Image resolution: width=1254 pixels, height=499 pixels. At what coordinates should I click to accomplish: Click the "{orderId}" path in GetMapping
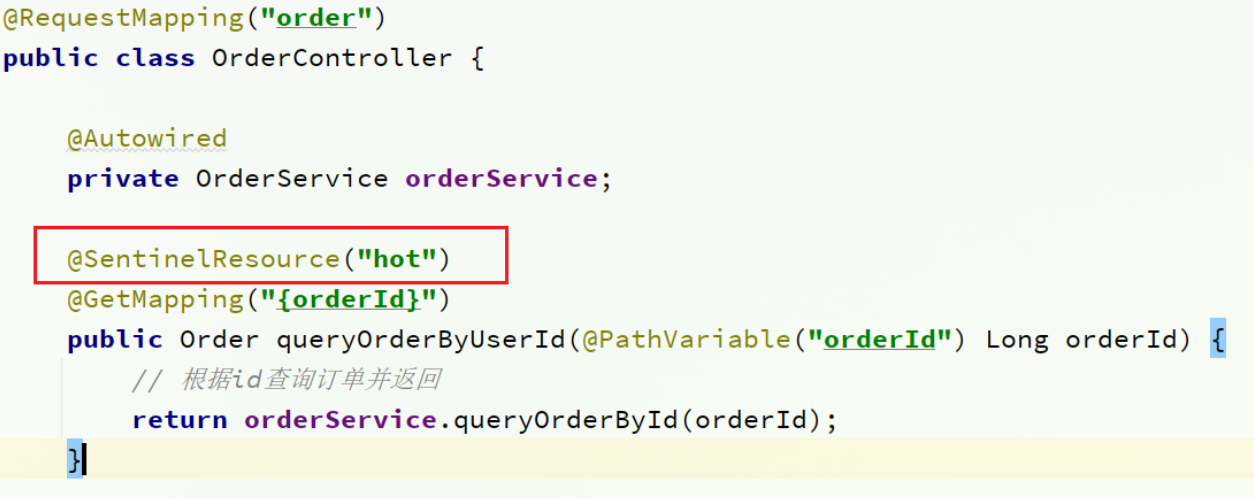tap(348, 299)
